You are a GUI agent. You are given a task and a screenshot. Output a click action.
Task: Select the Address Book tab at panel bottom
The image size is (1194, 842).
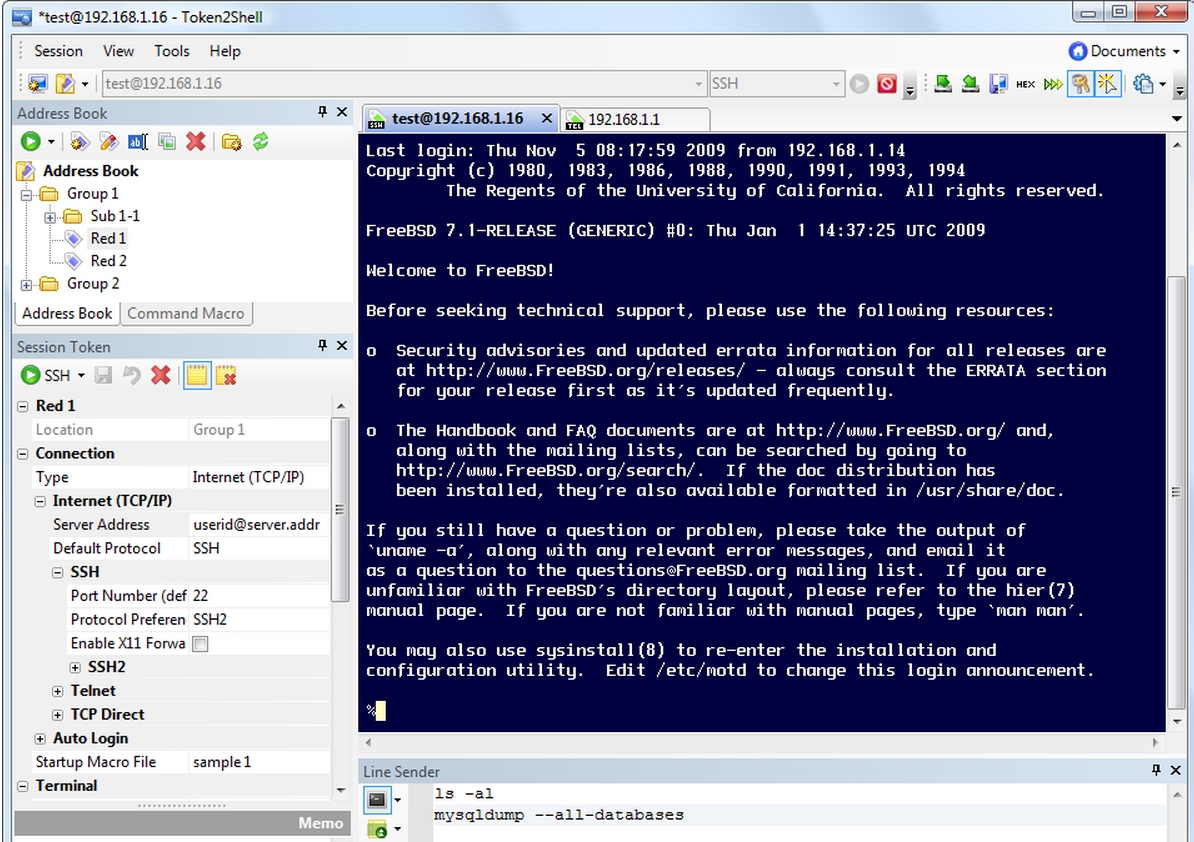pyautogui.click(x=66, y=313)
